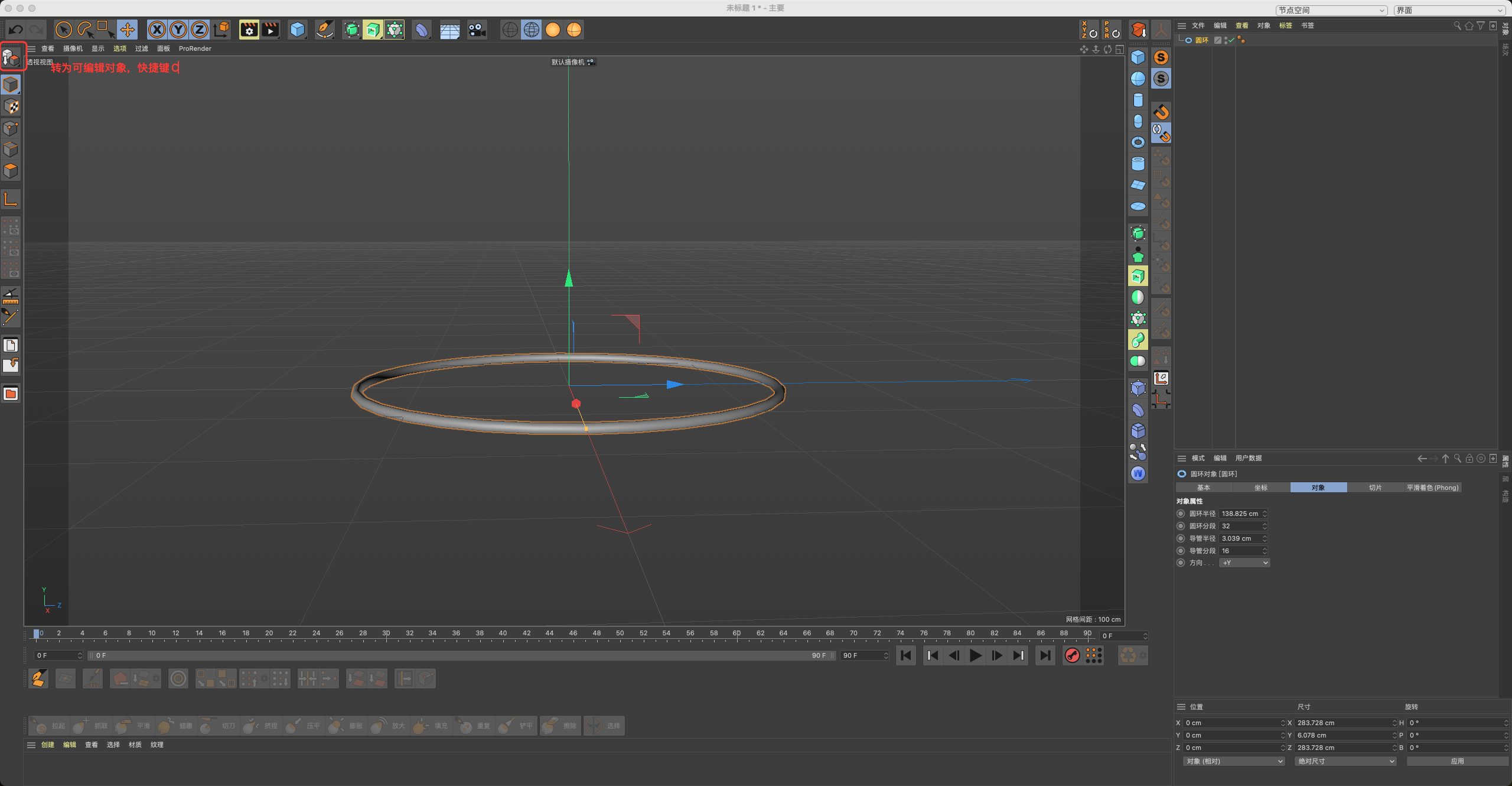
Task: Click the blue cube primitive icon
Action: [298, 30]
